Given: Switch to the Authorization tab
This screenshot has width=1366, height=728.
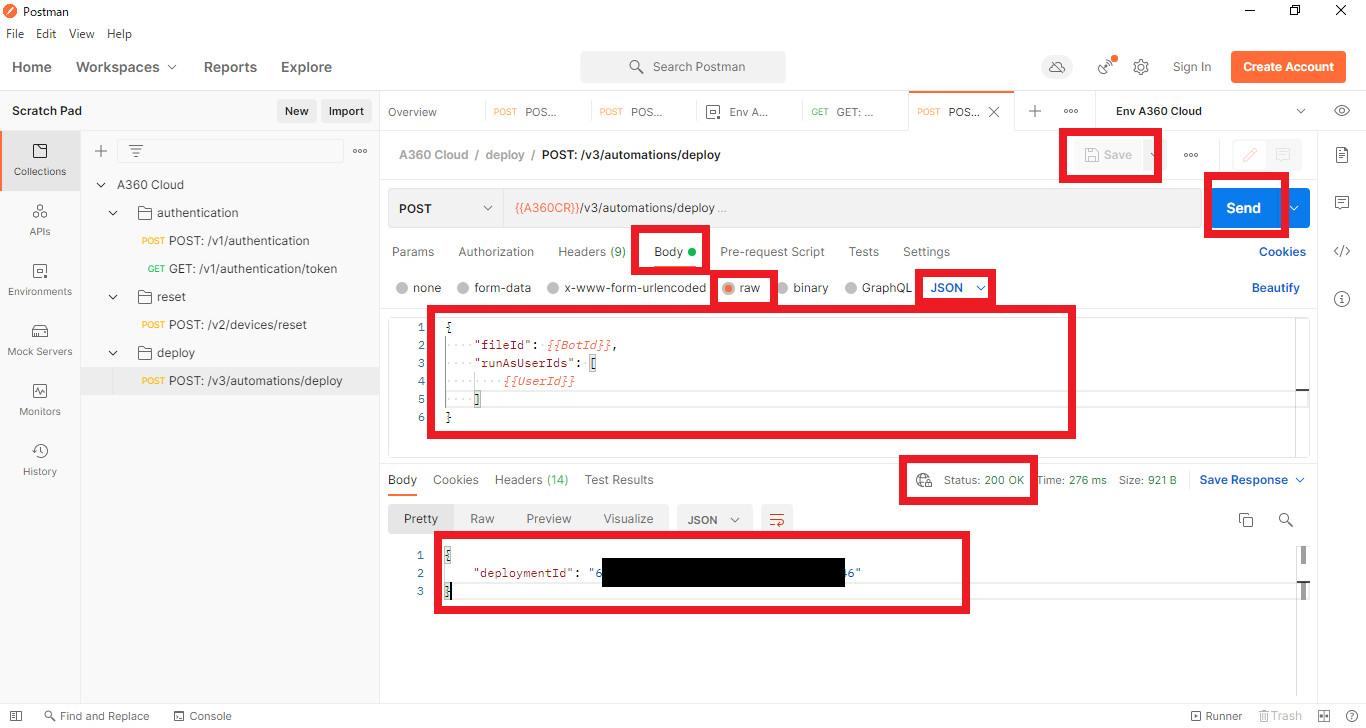Looking at the screenshot, I should [496, 252].
